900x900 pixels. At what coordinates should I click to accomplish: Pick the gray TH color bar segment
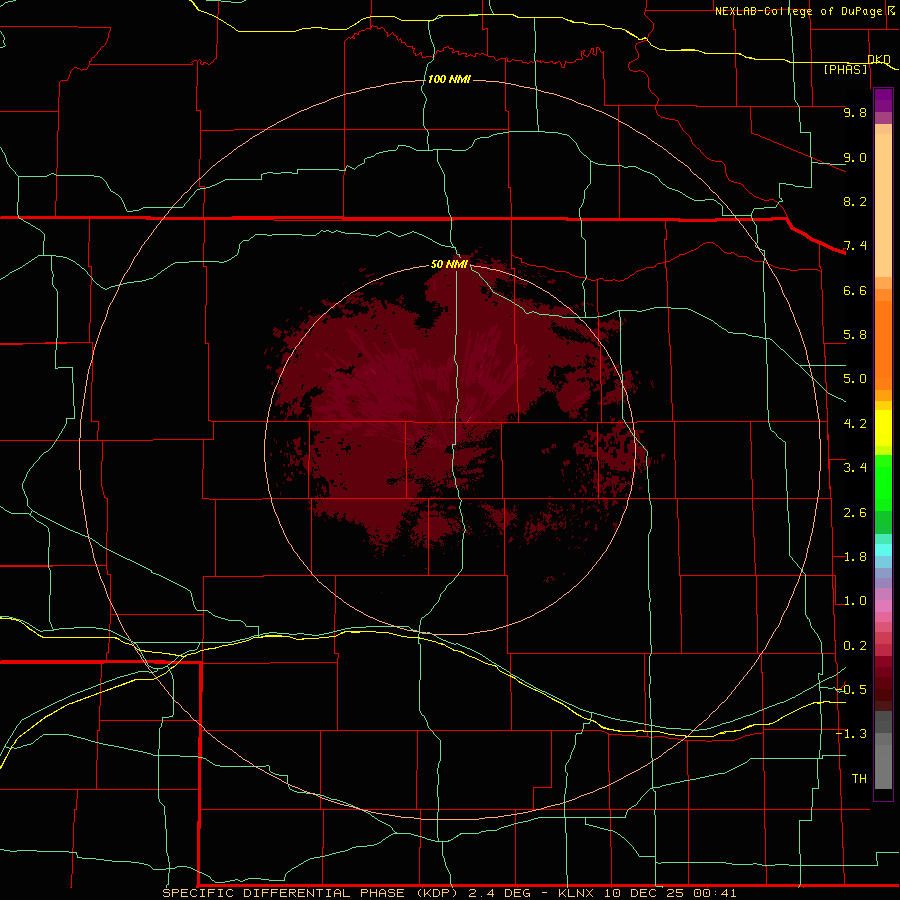click(x=883, y=767)
